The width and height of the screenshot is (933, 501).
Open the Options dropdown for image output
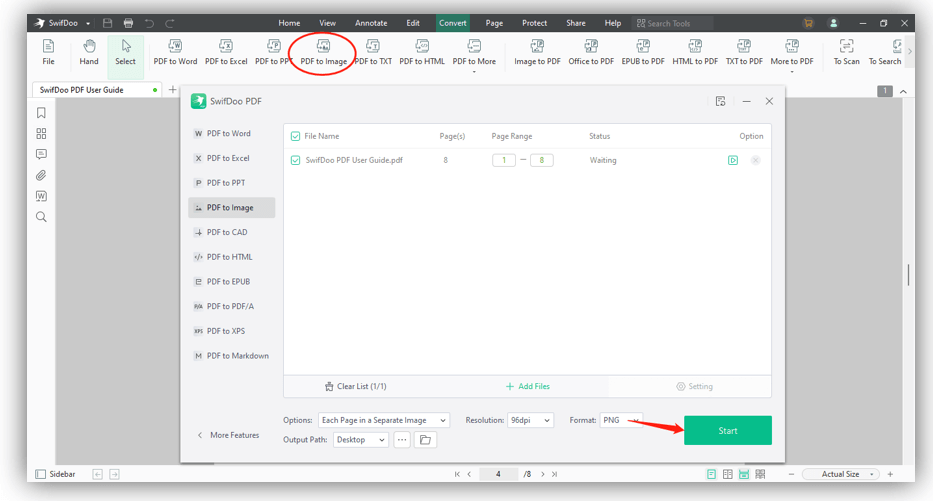tap(384, 420)
